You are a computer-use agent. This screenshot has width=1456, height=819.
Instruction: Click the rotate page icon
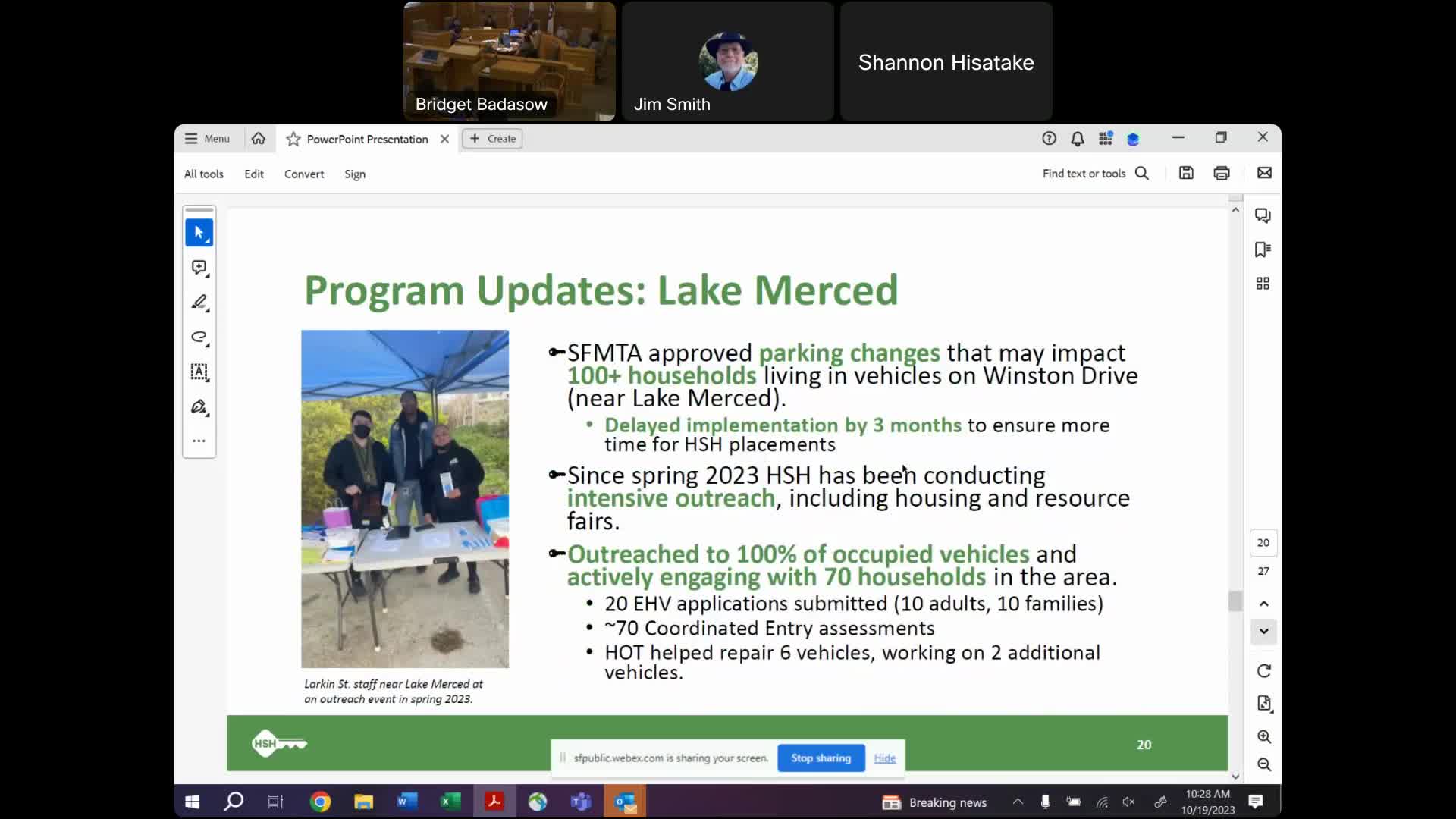pyautogui.click(x=1263, y=671)
